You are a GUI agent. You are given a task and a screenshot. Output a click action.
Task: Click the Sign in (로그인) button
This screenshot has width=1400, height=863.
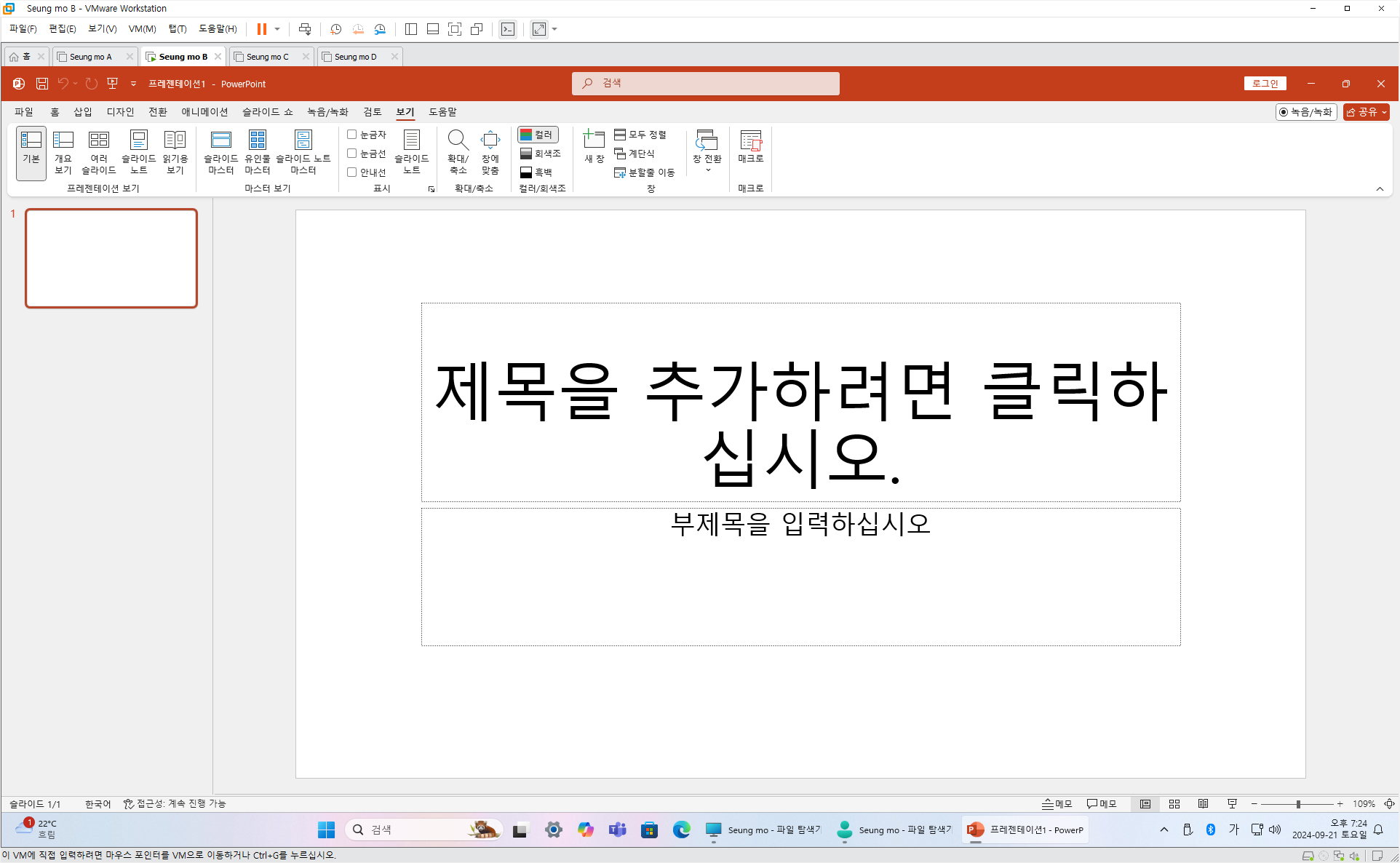click(1265, 84)
